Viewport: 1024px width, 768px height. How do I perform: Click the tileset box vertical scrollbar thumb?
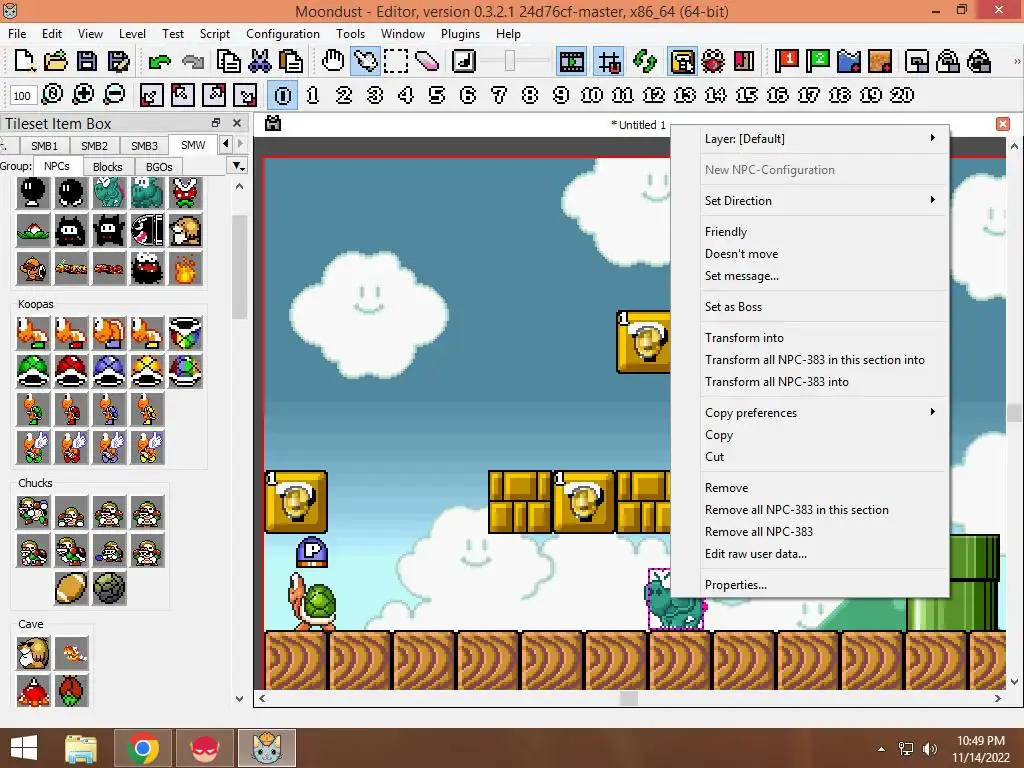tap(240, 266)
